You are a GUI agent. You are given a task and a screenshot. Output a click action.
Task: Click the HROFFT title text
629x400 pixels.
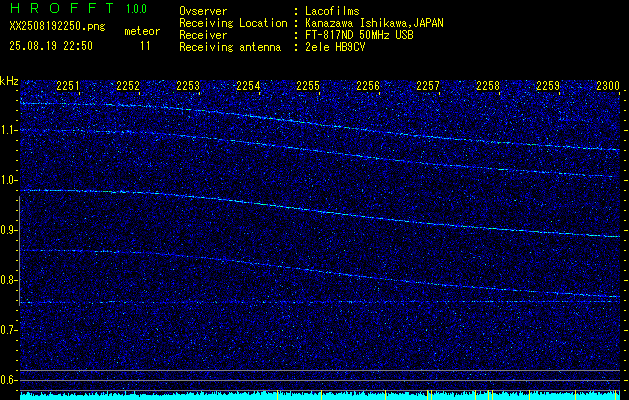(61, 8)
